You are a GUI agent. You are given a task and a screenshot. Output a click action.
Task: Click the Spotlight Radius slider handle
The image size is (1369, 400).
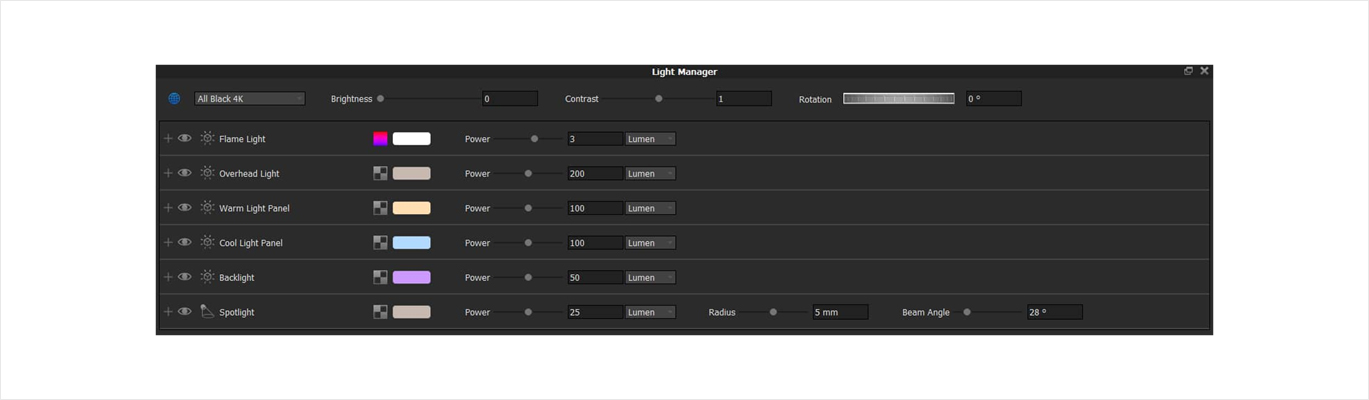(773, 312)
